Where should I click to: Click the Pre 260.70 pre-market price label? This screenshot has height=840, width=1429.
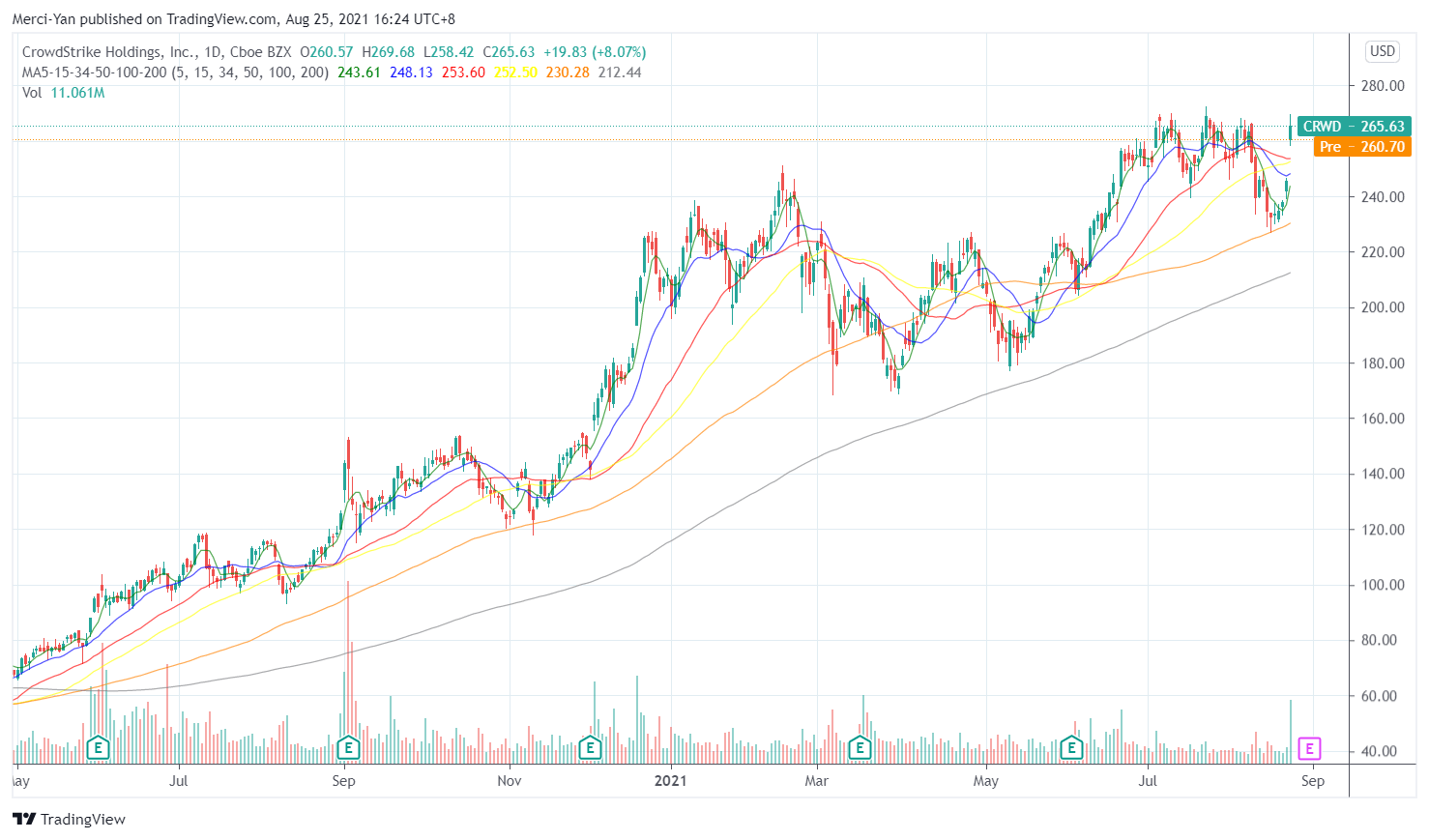click(x=1362, y=147)
